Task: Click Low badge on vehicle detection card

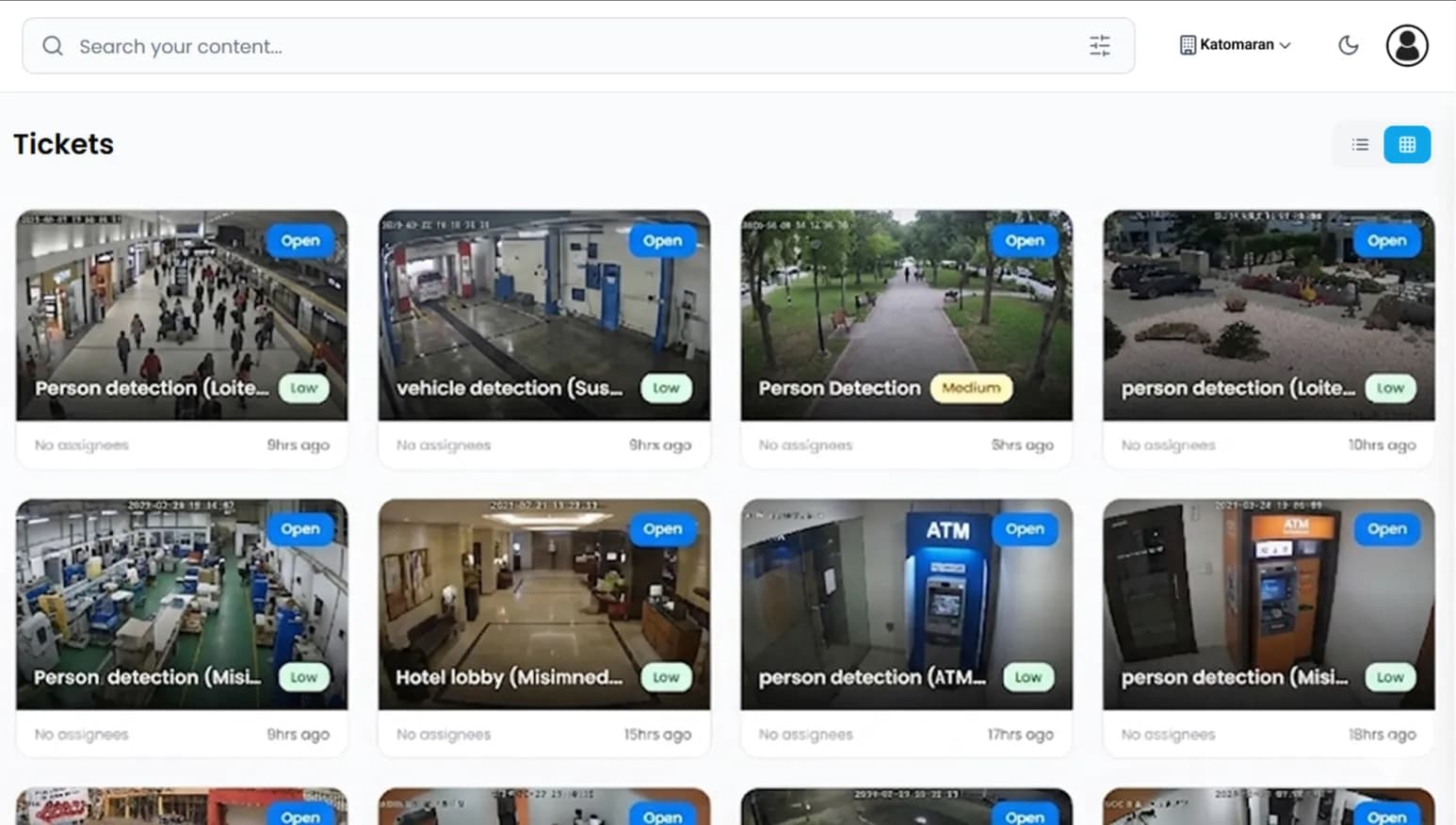Action: [666, 388]
